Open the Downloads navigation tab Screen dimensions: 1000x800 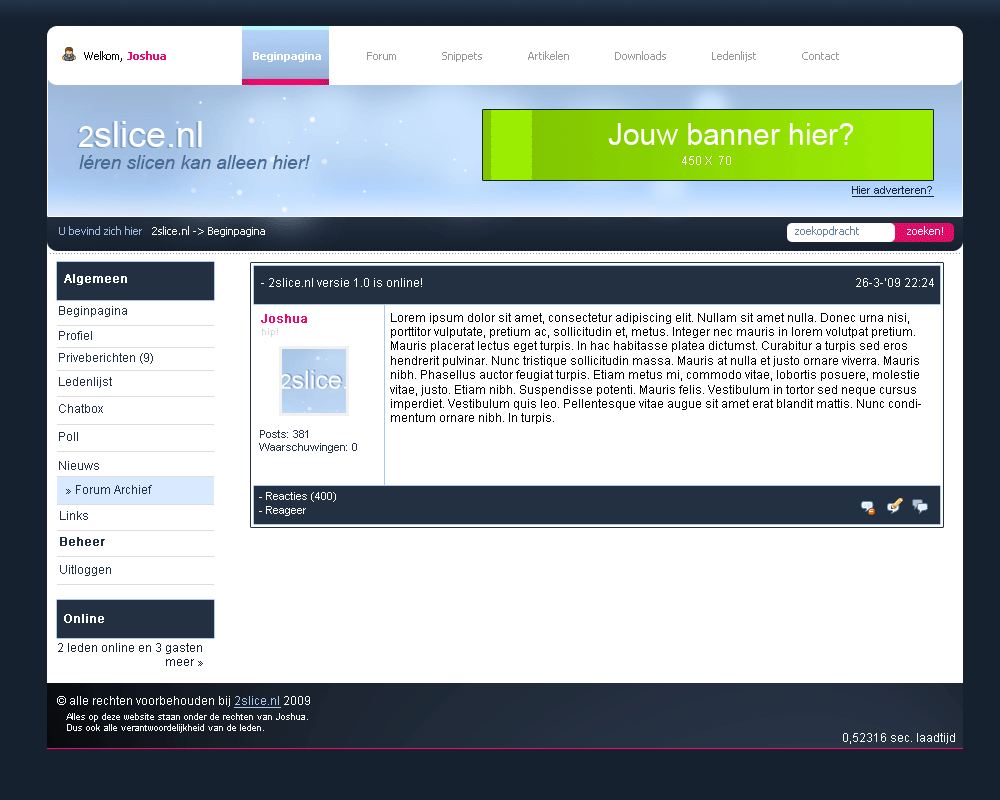point(640,56)
